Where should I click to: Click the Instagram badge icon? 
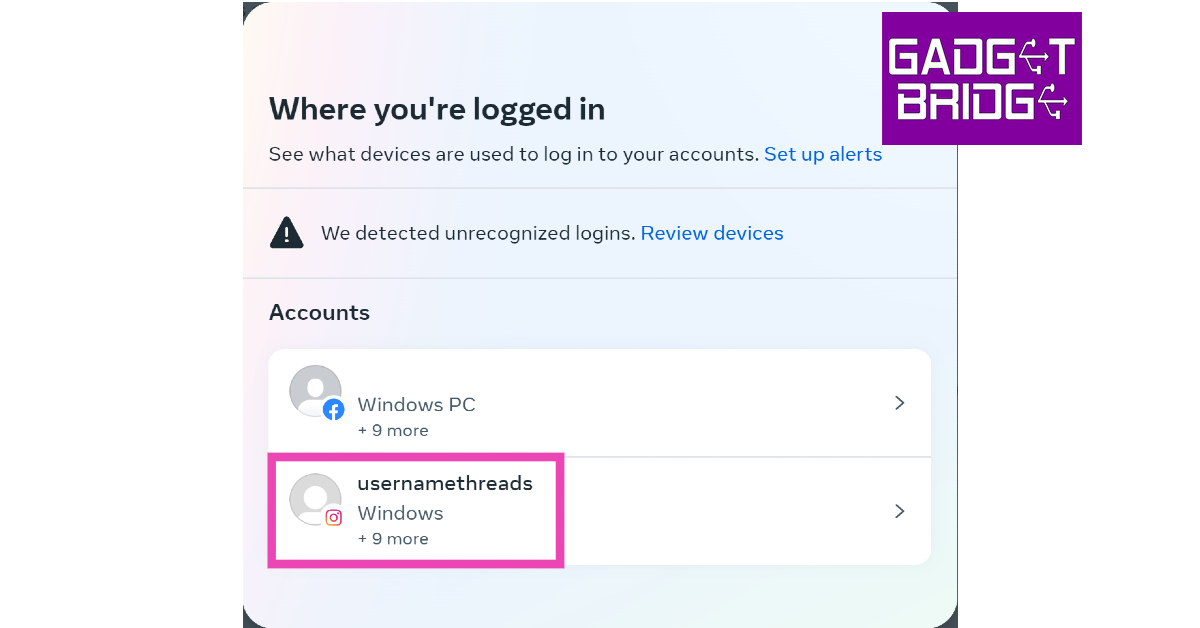click(x=333, y=518)
